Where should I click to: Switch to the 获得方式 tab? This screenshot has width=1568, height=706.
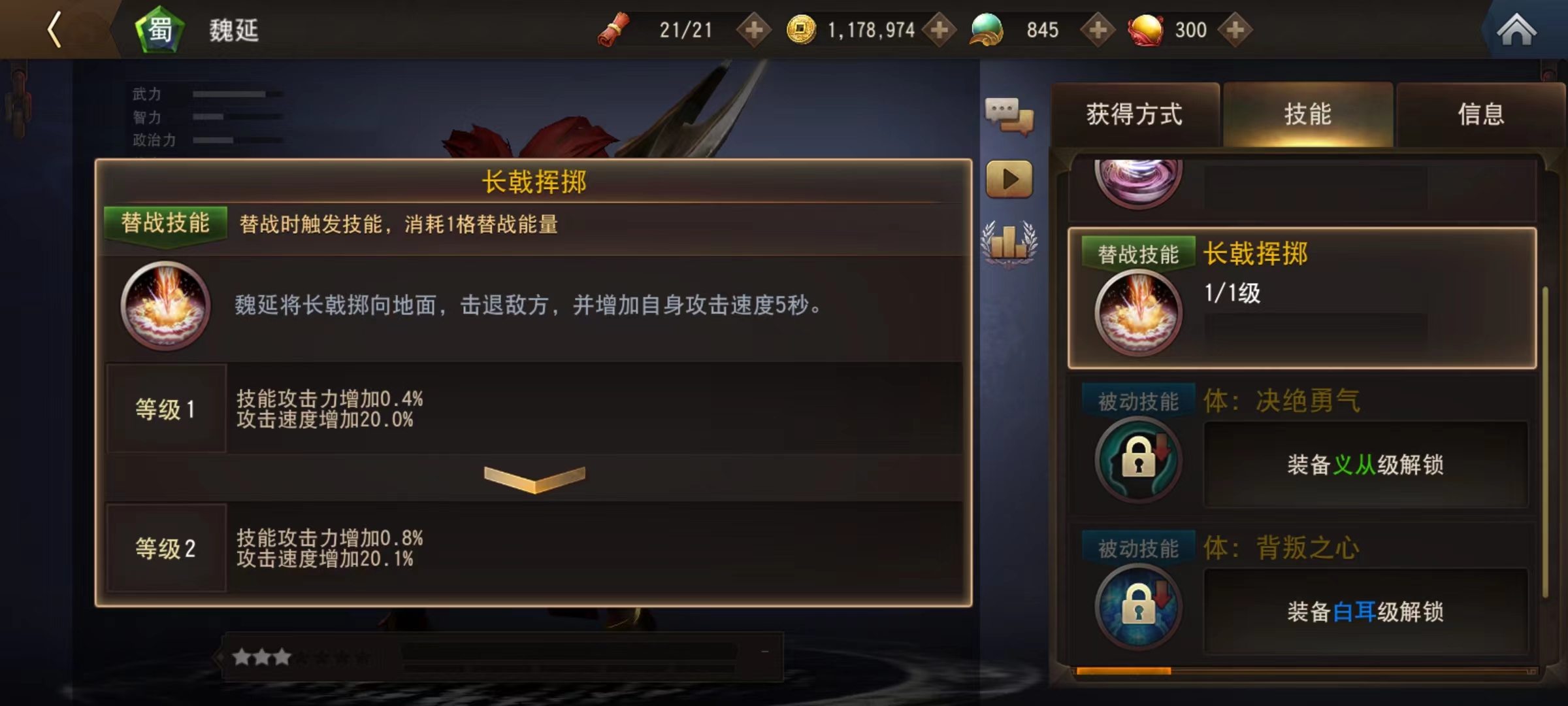[x=1135, y=114]
